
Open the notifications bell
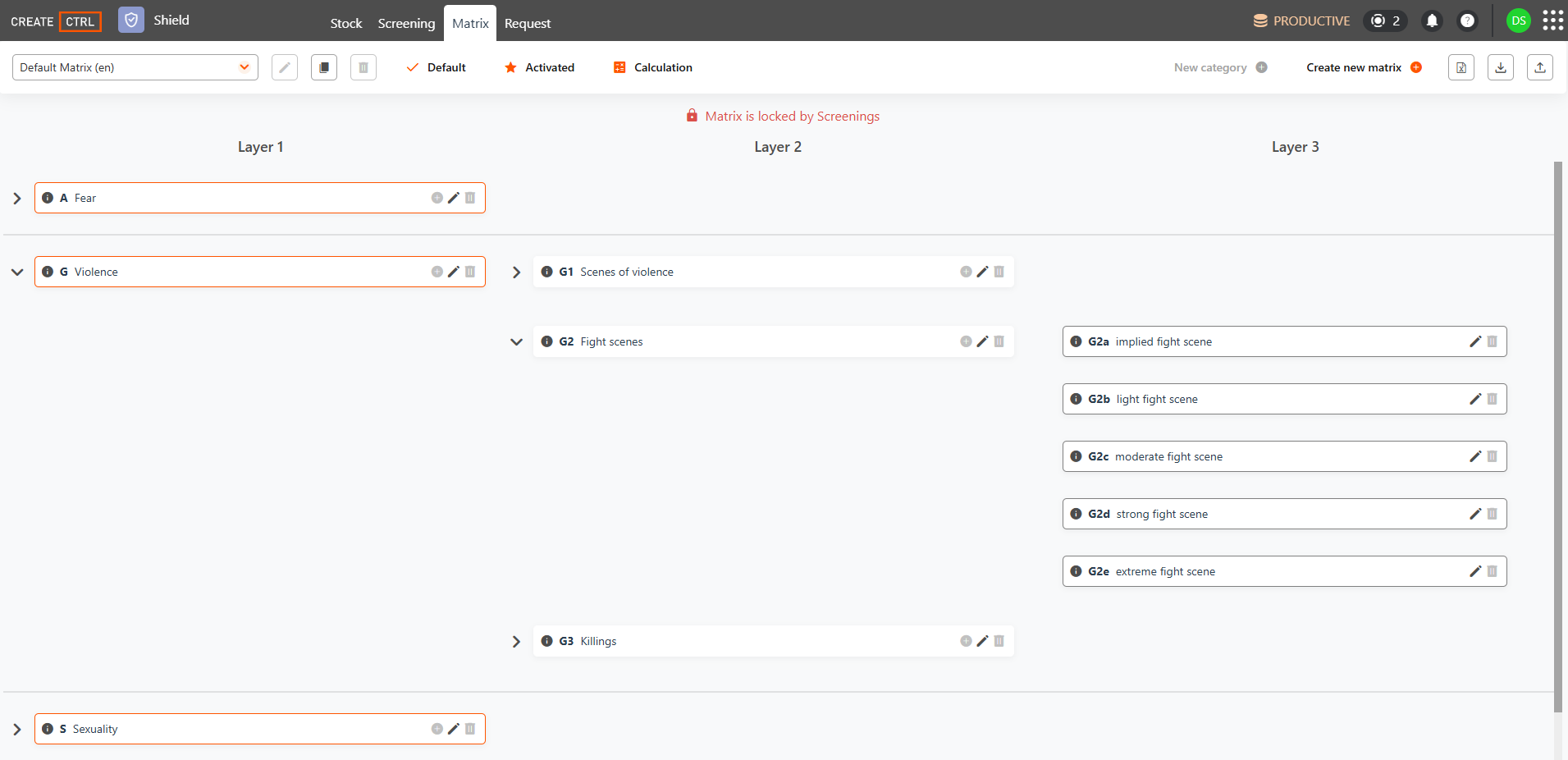click(x=1432, y=21)
